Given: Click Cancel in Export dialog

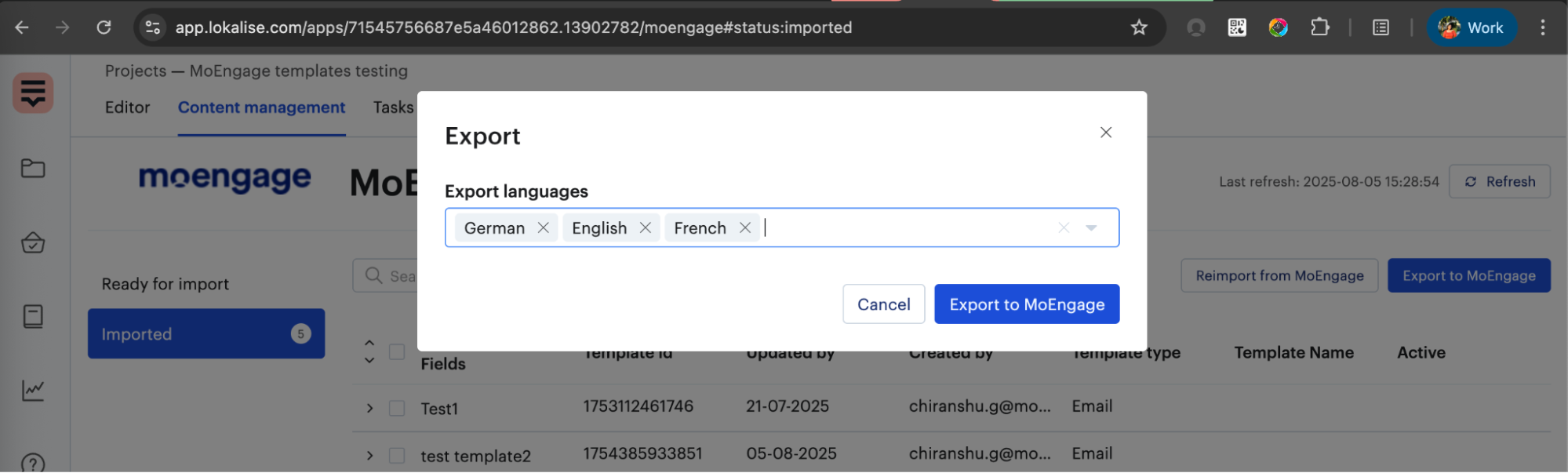Looking at the screenshot, I should (884, 304).
